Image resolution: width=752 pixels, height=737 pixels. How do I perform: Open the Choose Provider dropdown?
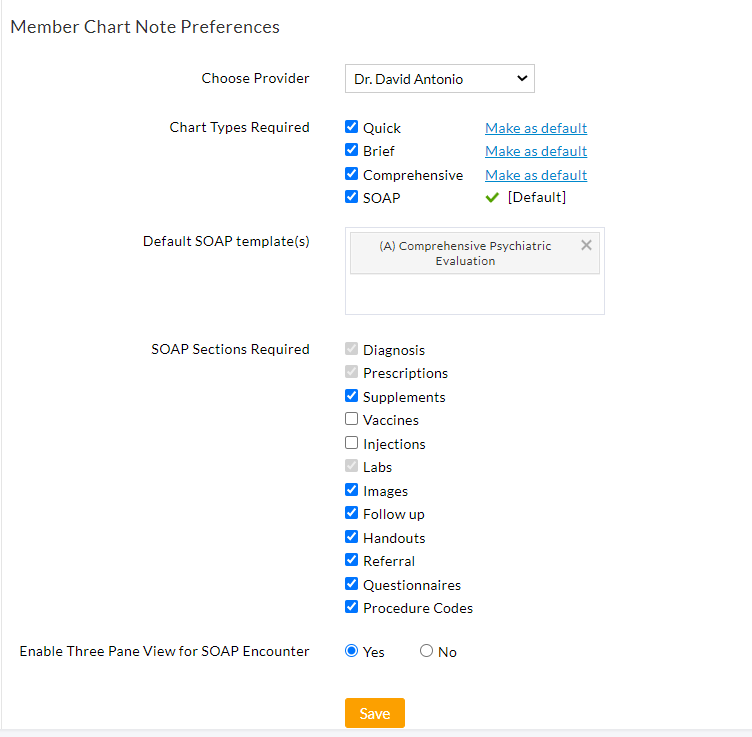(x=440, y=79)
